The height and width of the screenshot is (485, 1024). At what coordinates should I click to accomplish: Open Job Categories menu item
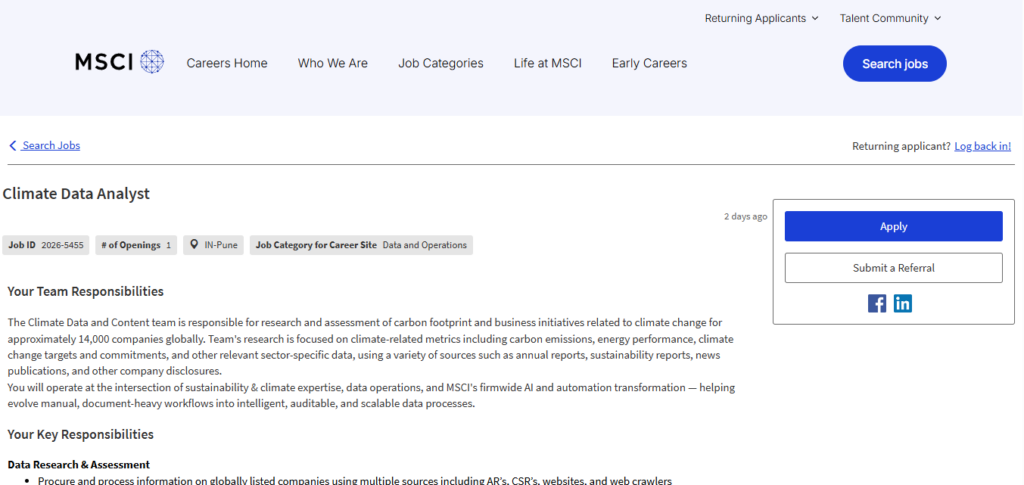click(441, 63)
